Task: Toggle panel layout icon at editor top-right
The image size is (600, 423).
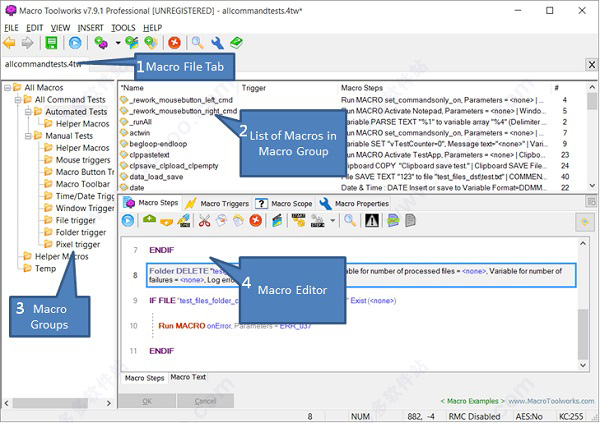Action: coord(591,201)
